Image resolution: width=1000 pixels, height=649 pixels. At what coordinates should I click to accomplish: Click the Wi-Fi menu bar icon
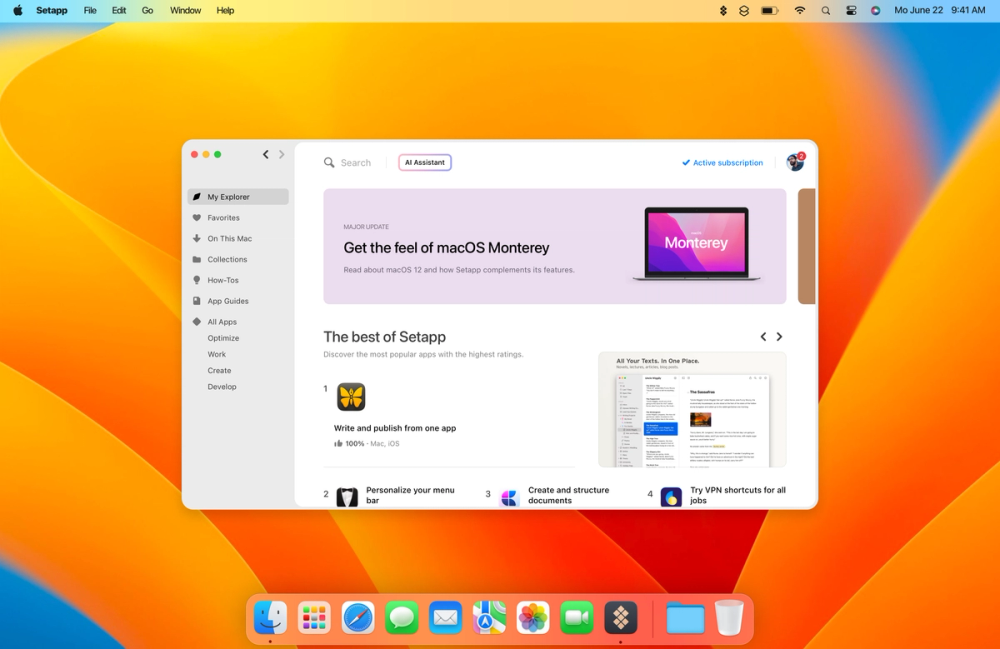pyautogui.click(x=799, y=10)
